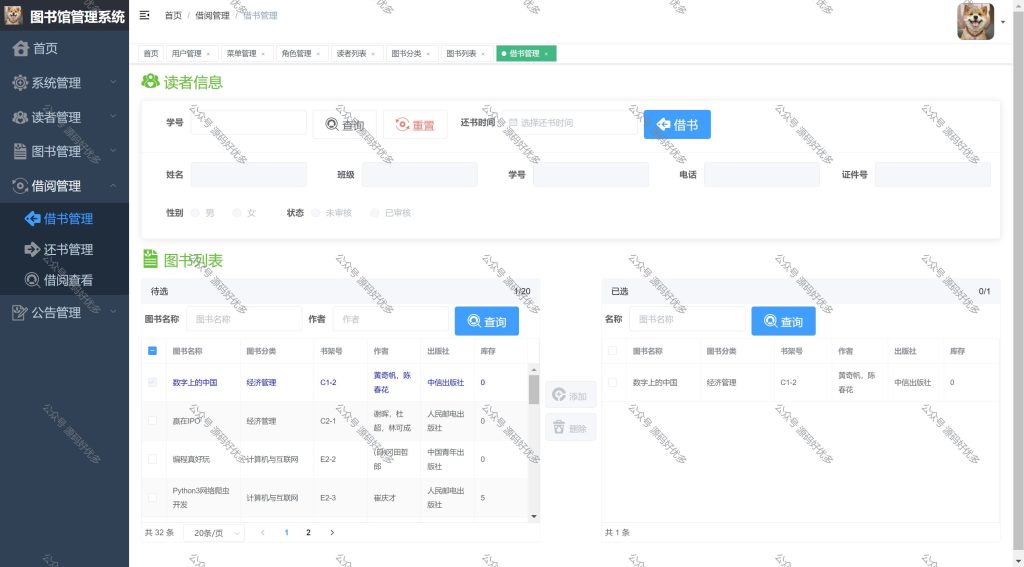1024x567 pixels.
Task: Click 查询 button in 已选 panel
Action: (783, 321)
